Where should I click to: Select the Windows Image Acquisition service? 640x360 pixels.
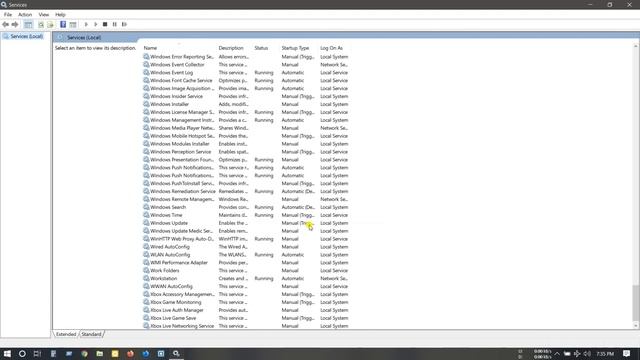[x=246, y=89]
